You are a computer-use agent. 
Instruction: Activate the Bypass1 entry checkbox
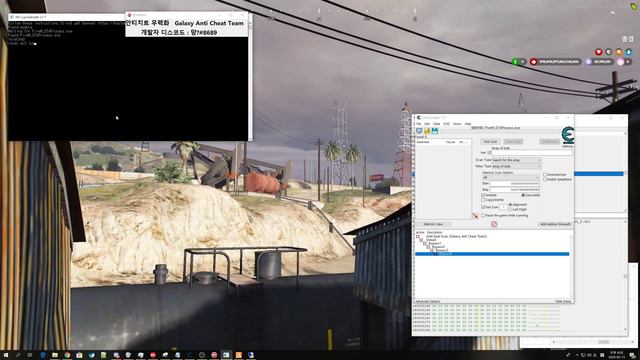click(x=424, y=243)
